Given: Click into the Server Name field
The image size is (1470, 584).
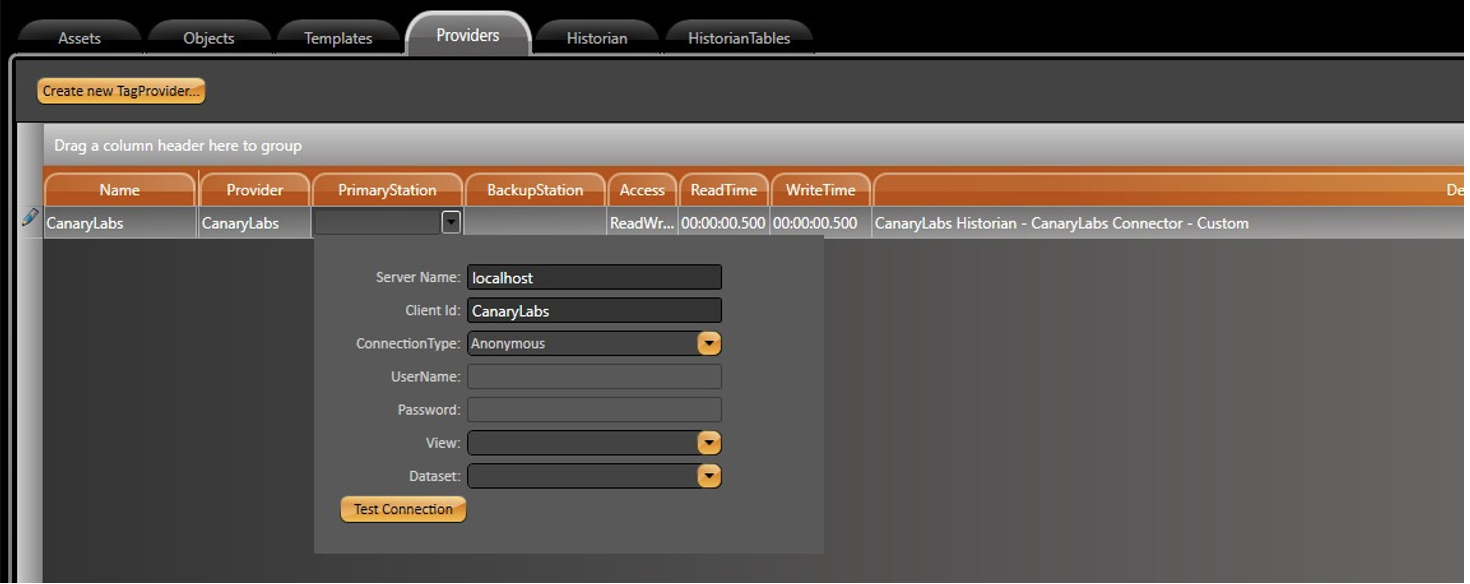Looking at the screenshot, I should point(594,278).
